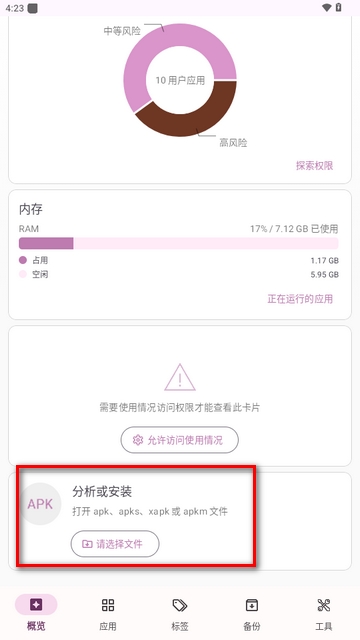
Task: Open 正在运行的应用 link
Action: (300, 299)
